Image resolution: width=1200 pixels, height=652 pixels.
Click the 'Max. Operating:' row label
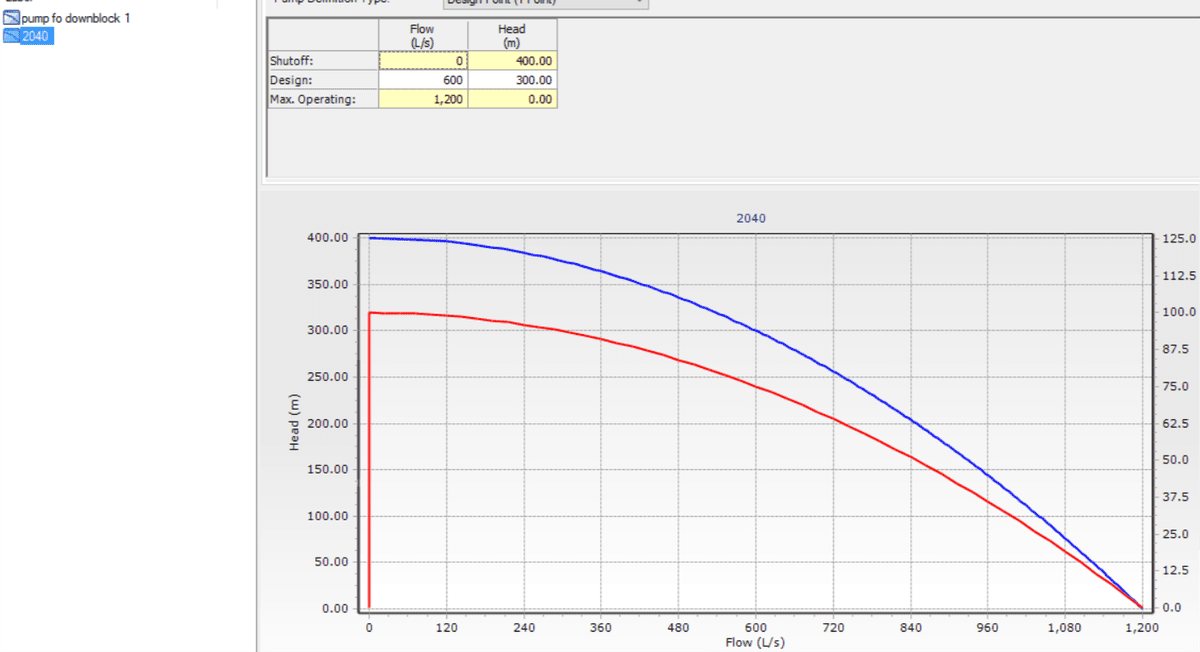click(x=322, y=99)
